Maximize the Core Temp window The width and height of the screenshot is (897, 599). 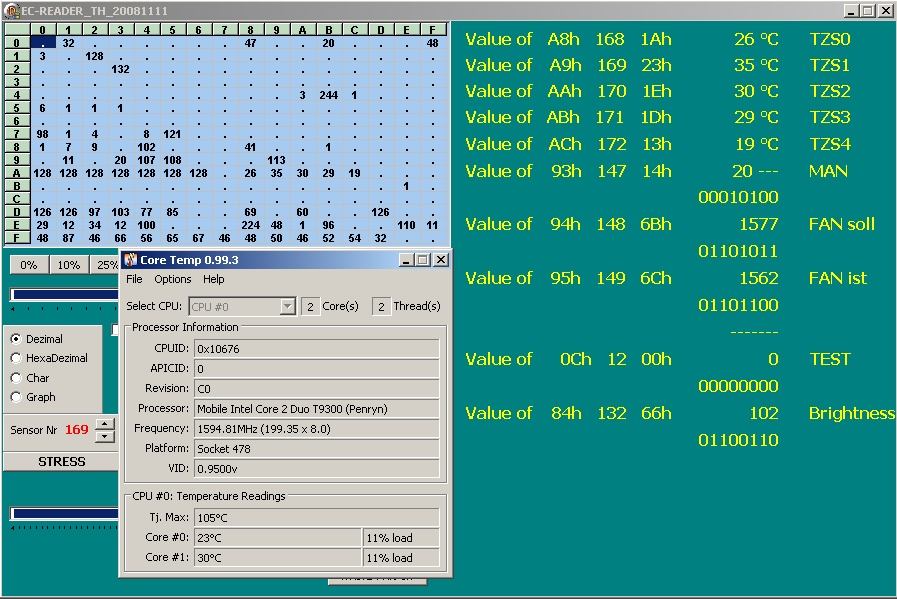(423, 260)
